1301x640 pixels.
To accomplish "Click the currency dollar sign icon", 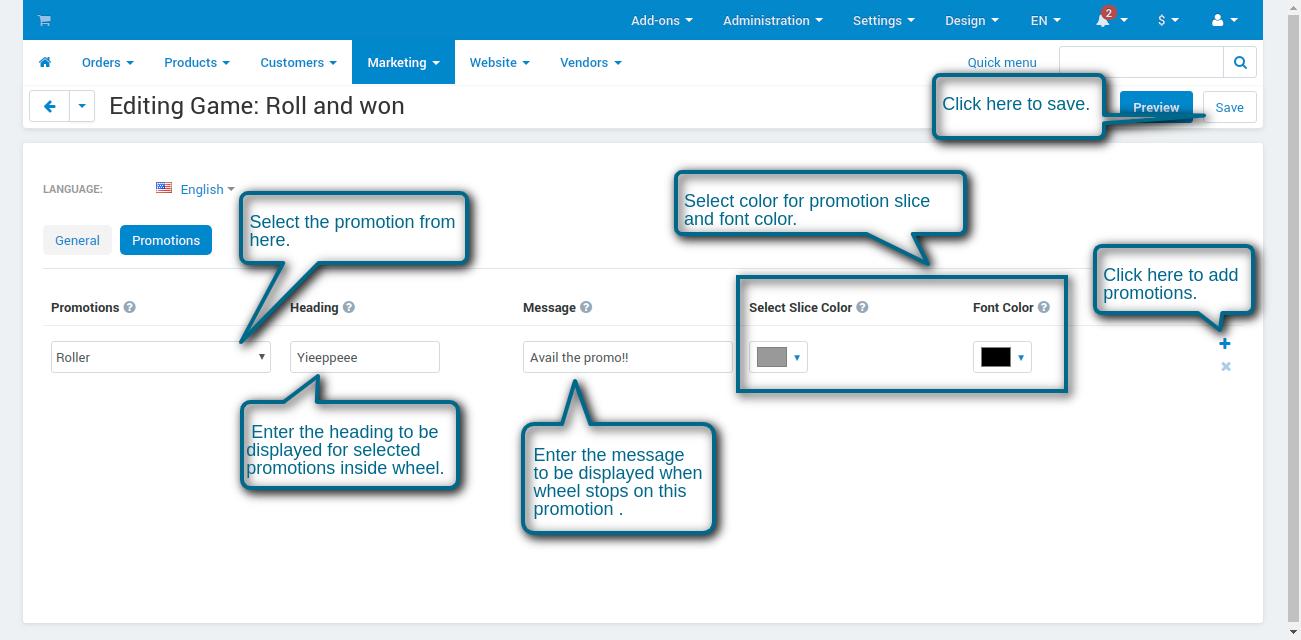I will click(x=1162, y=20).
